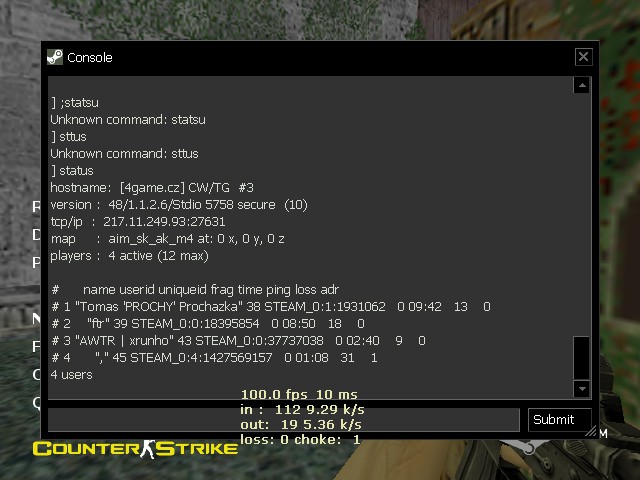This screenshot has width=640, height=480.
Task: Click the console scroll up arrow
Action: click(582, 85)
